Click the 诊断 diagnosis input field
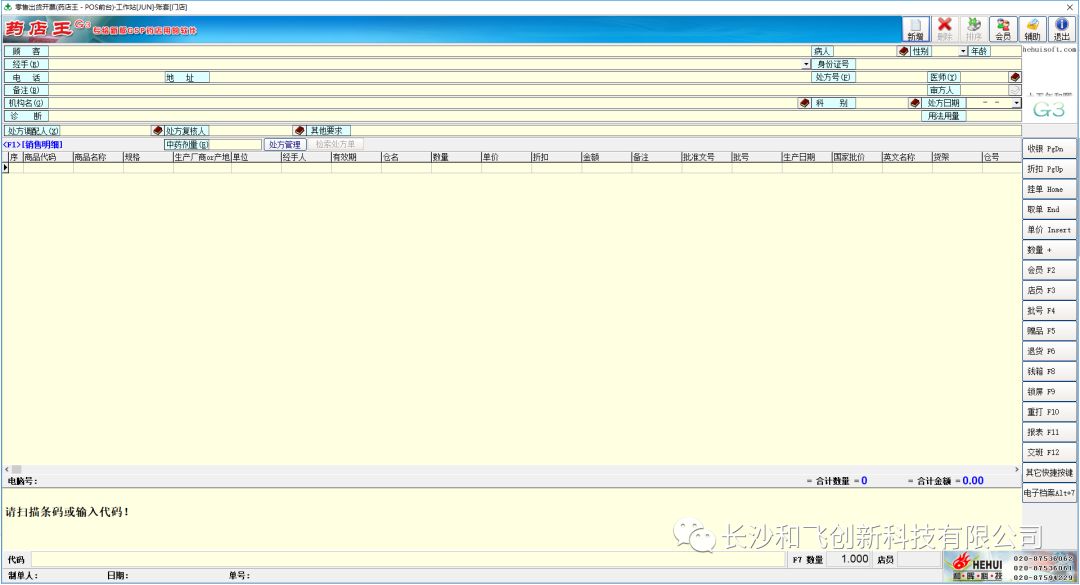 pos(484,116)
